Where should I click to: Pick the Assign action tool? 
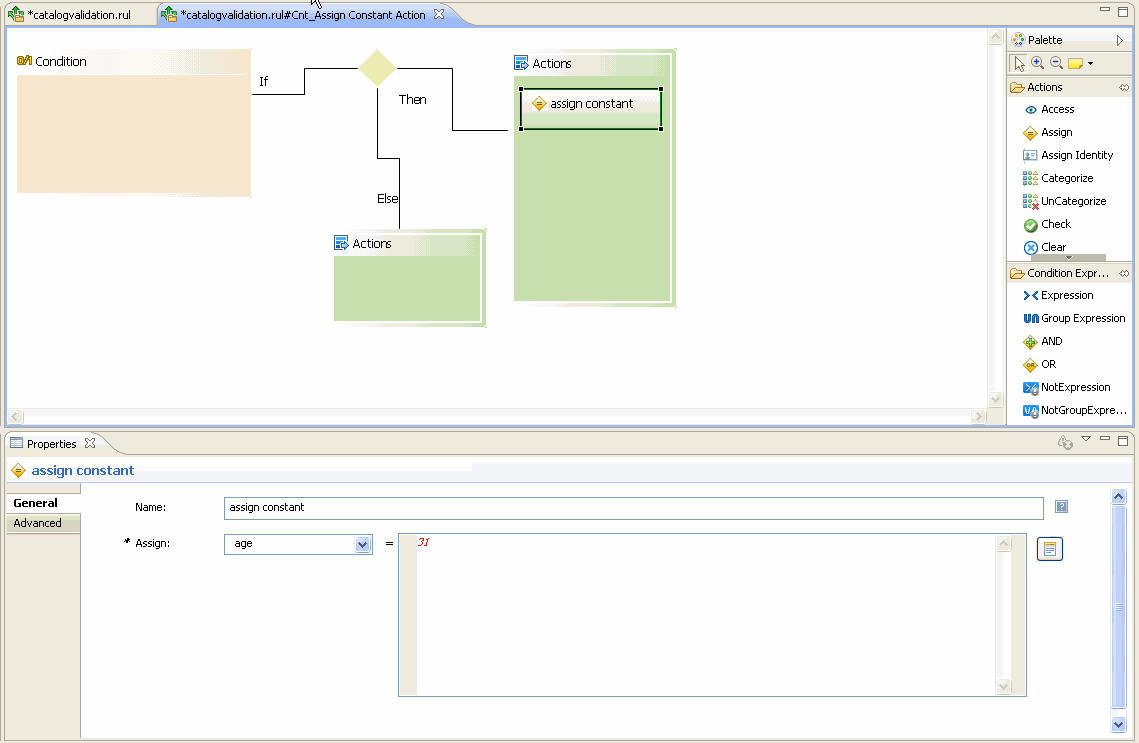pyautogui.click(x=1047, y=132)
